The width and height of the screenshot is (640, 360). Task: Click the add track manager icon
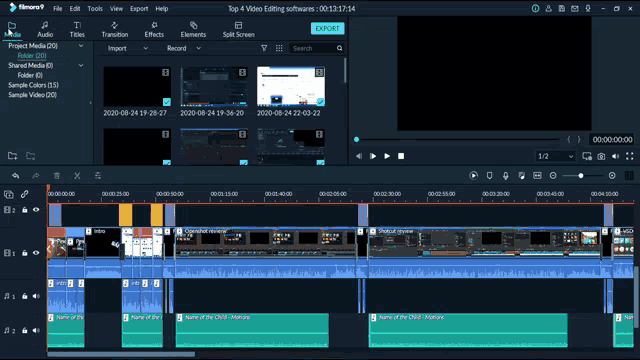pyautogui.click(x=9, y=194)
